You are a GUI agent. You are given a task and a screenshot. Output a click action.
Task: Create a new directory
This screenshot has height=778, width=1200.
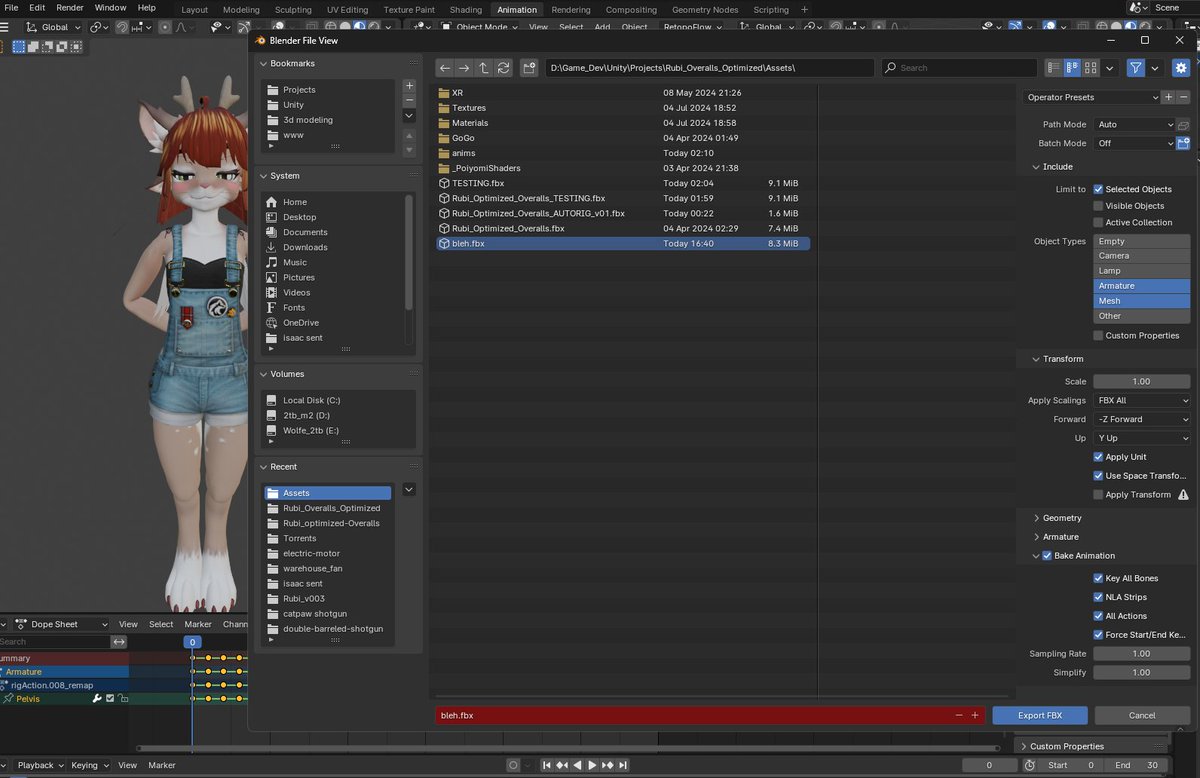529,68
